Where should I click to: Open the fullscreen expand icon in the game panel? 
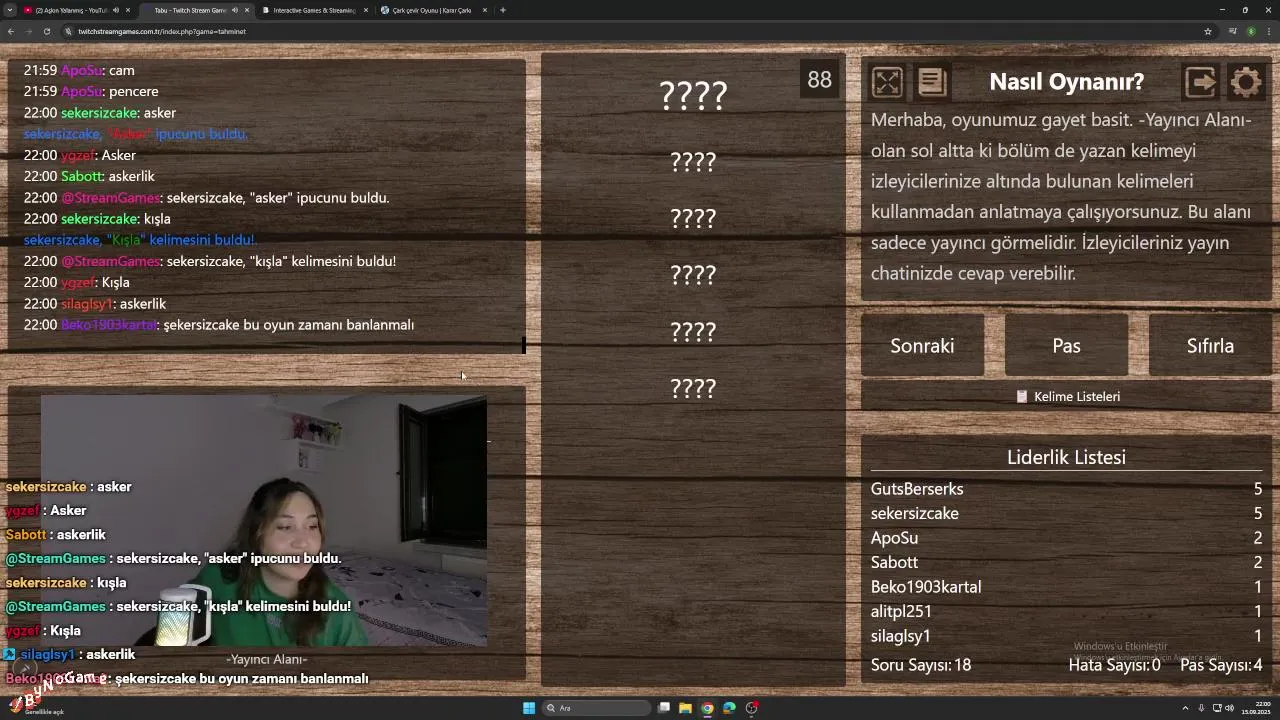887,82
